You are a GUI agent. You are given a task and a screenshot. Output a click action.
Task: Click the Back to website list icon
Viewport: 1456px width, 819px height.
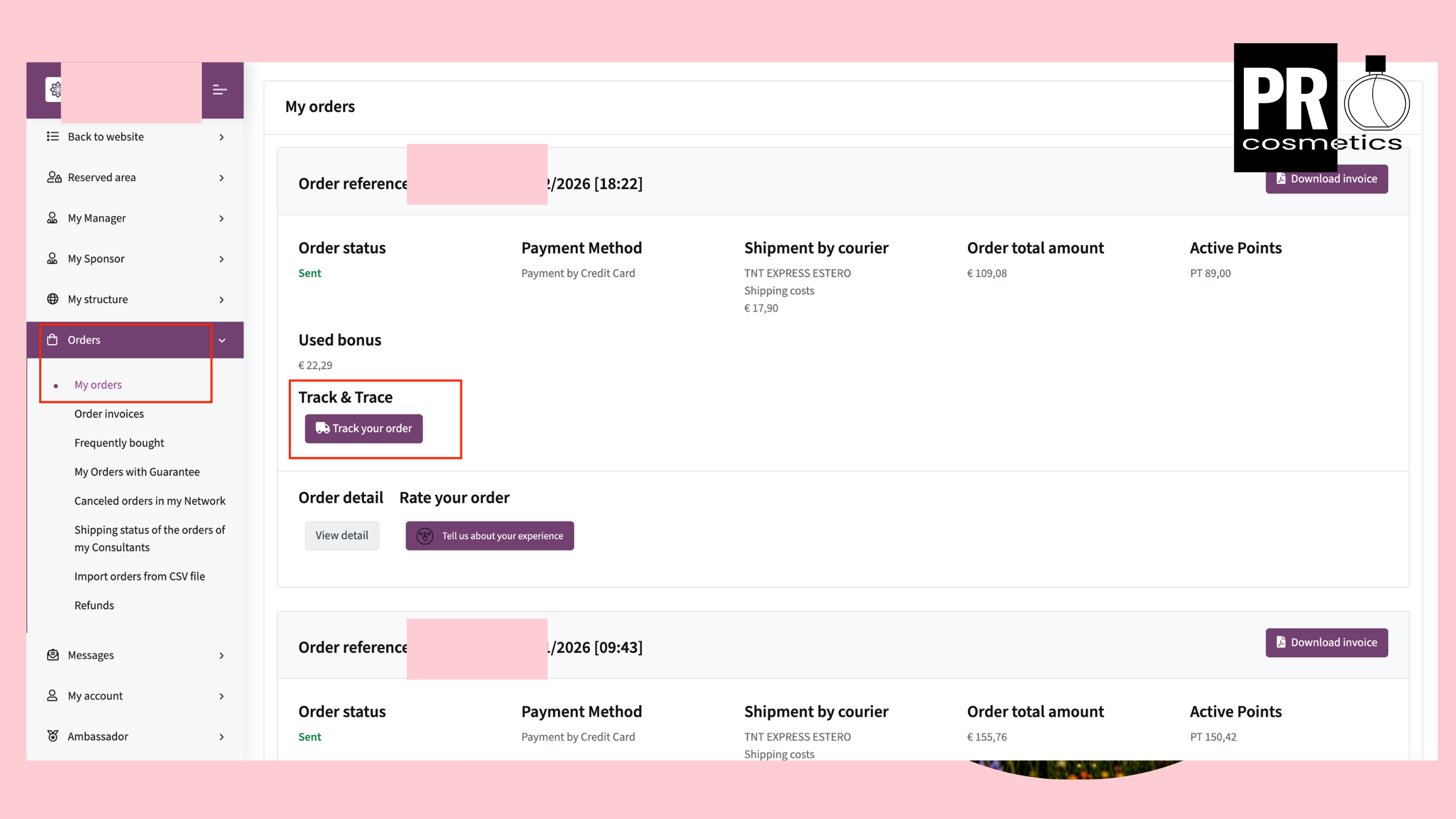pyautogui.click(x=53, y=136)
